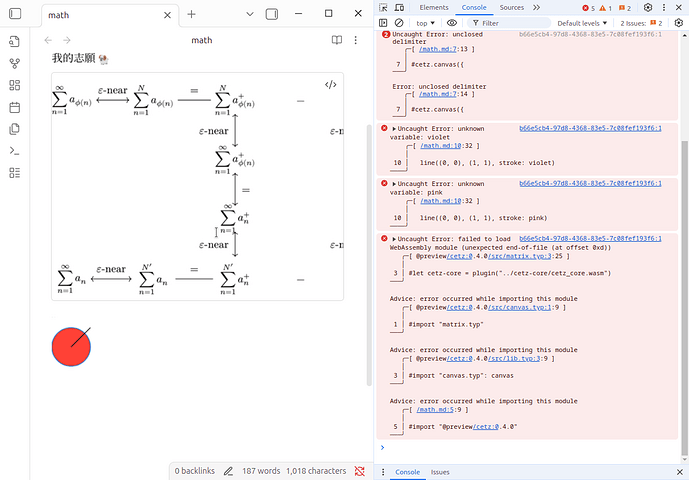Image resolution: width=689 pixels, height=480 pixels.
Task: Click the 0 backlinks status item
Action: pyautogui.click(x=195, y=470)
